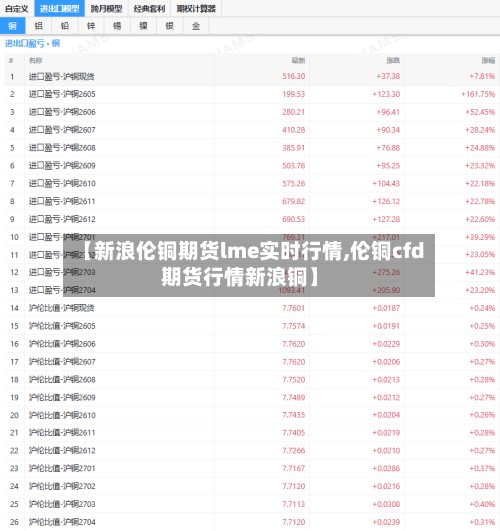The height and width of the screenshot is (531, 500).
Task: Open the 自定义 tab
Action: coord(17,8)
